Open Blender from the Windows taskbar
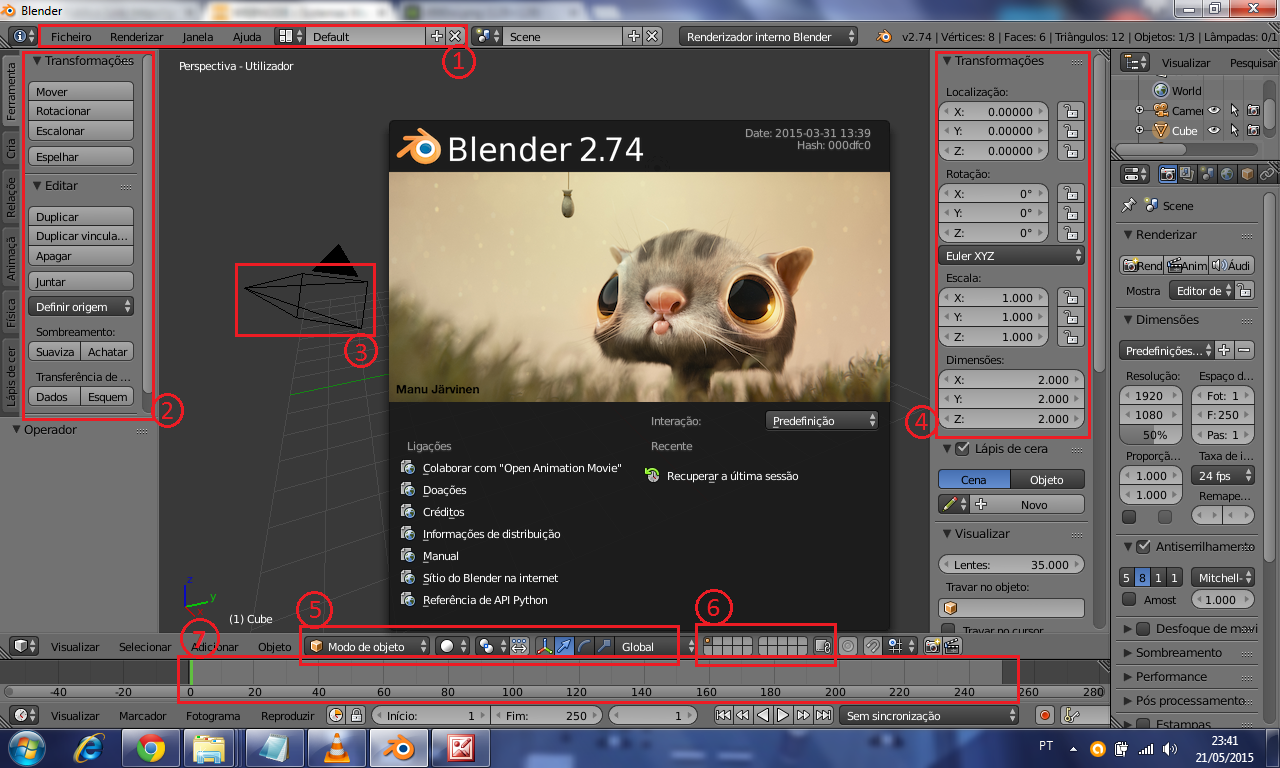This screenshot has height=768, width=1280. (x=398, y=746)
